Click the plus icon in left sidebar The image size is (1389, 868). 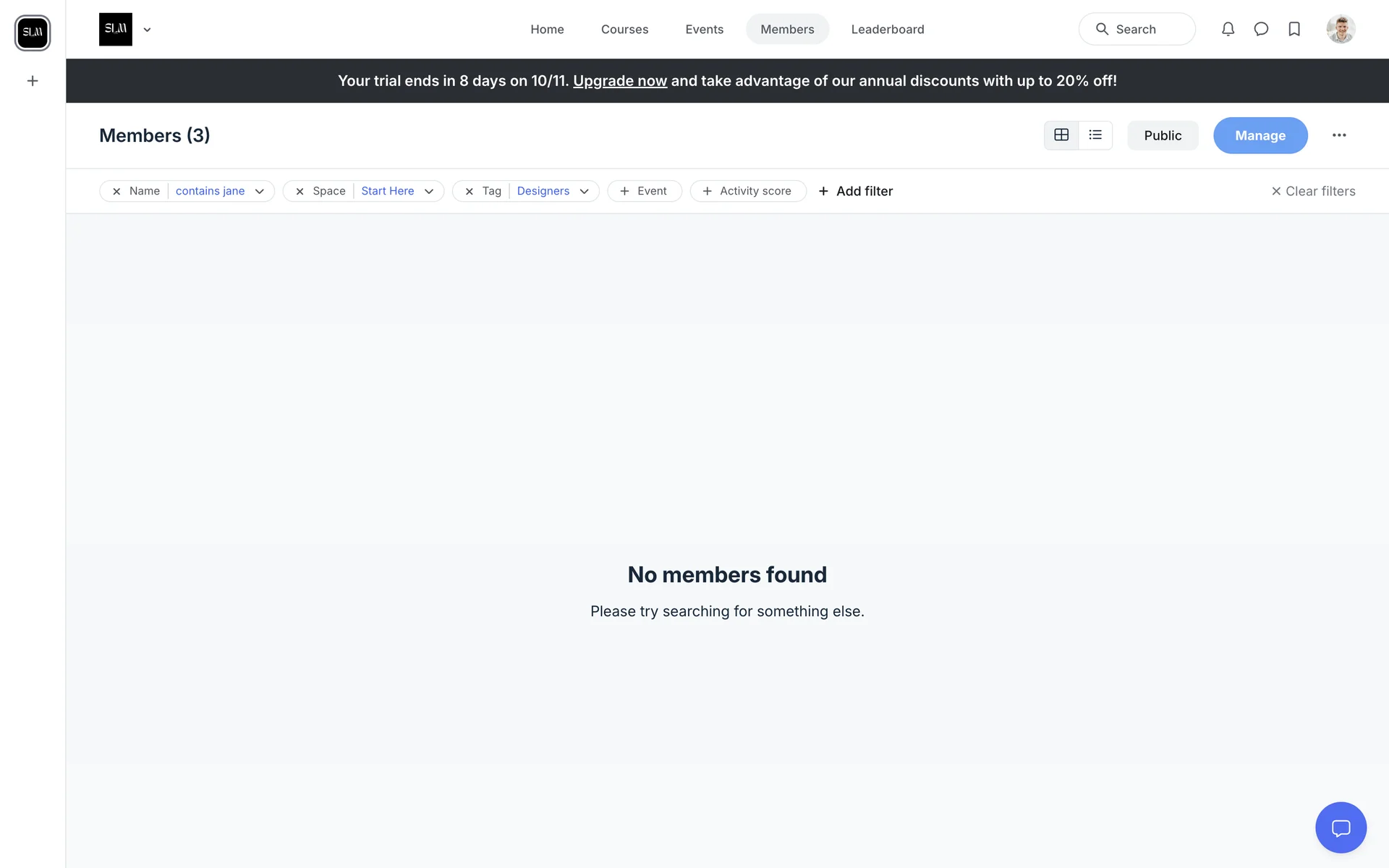coord(33,81)
